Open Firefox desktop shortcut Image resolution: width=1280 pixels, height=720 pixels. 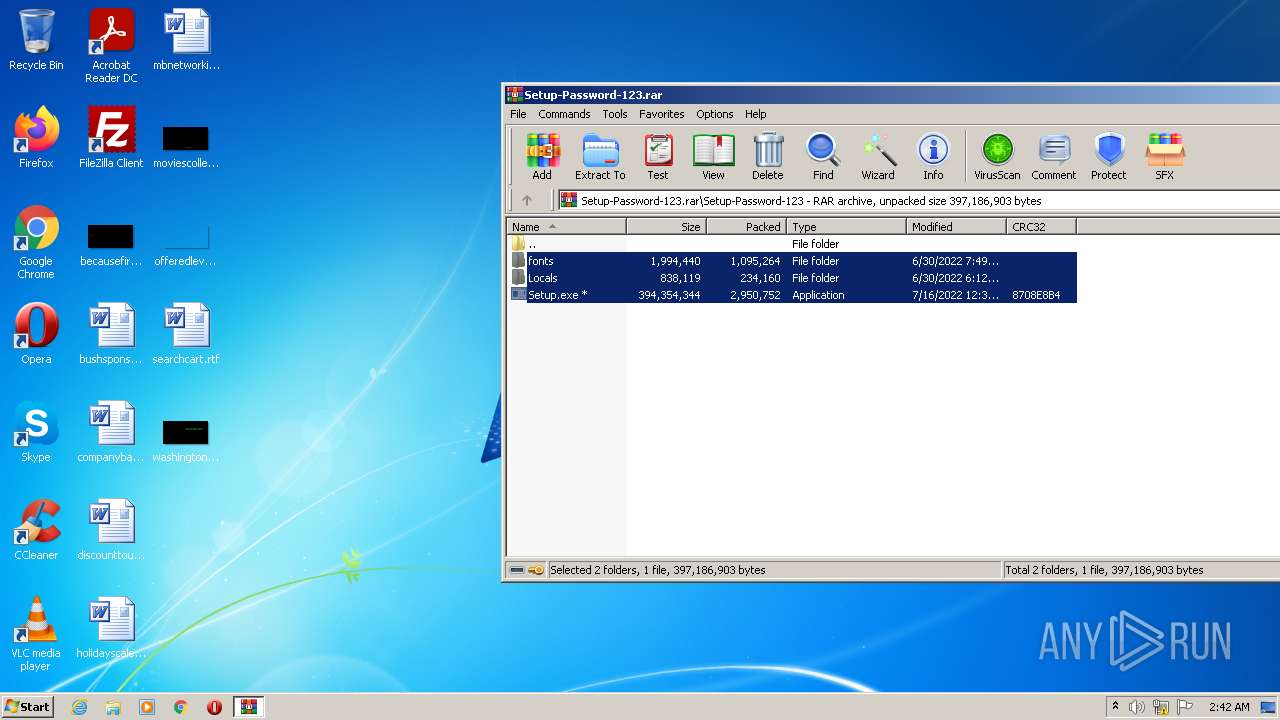coord(36,138)
